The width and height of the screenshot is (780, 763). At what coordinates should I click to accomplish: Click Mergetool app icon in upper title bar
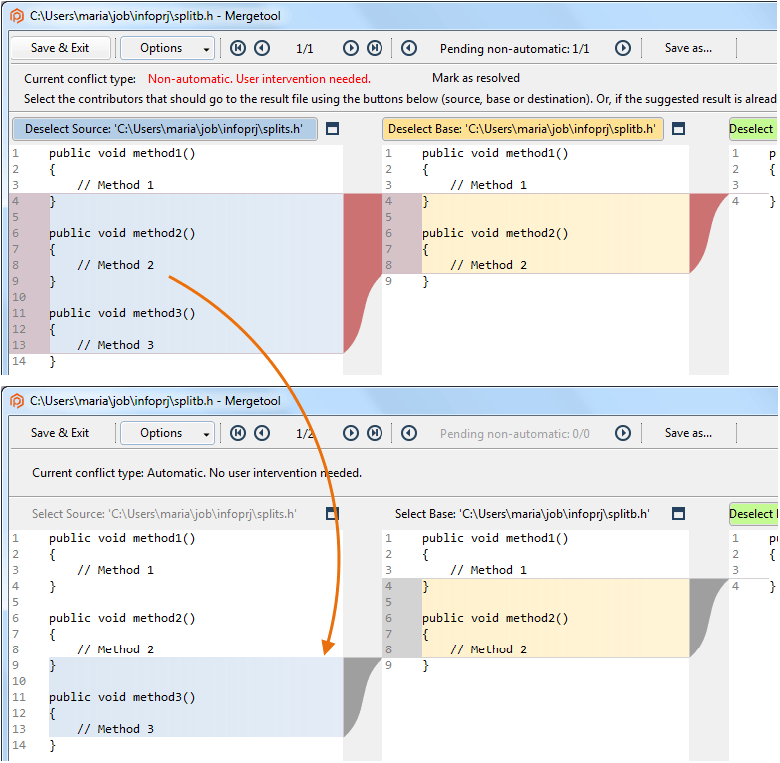(17, 16)
